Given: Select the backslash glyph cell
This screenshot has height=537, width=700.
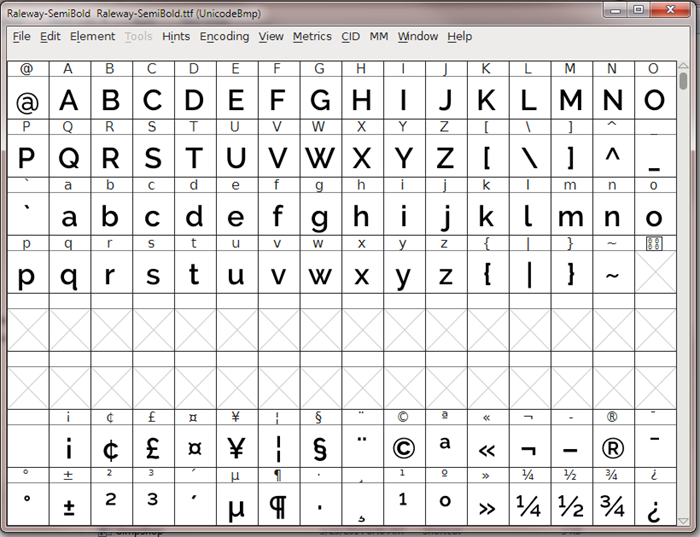Looking at the screenshot, I should click(530, 156).
